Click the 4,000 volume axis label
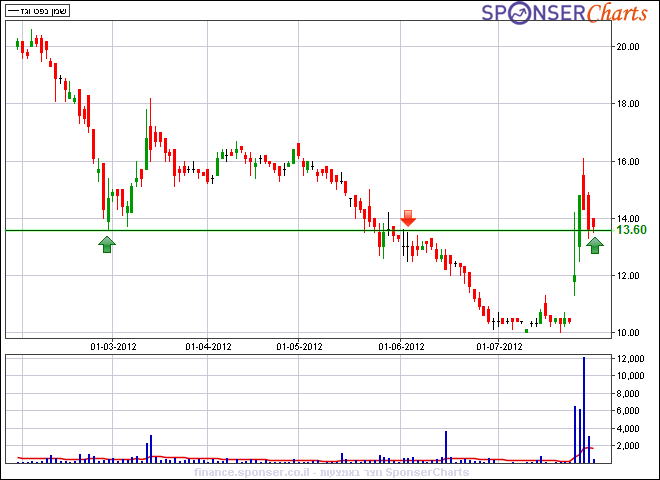Image resolution: width=660 pixels, height=480 pixels. pyautogui.click(x=628, y=429)
